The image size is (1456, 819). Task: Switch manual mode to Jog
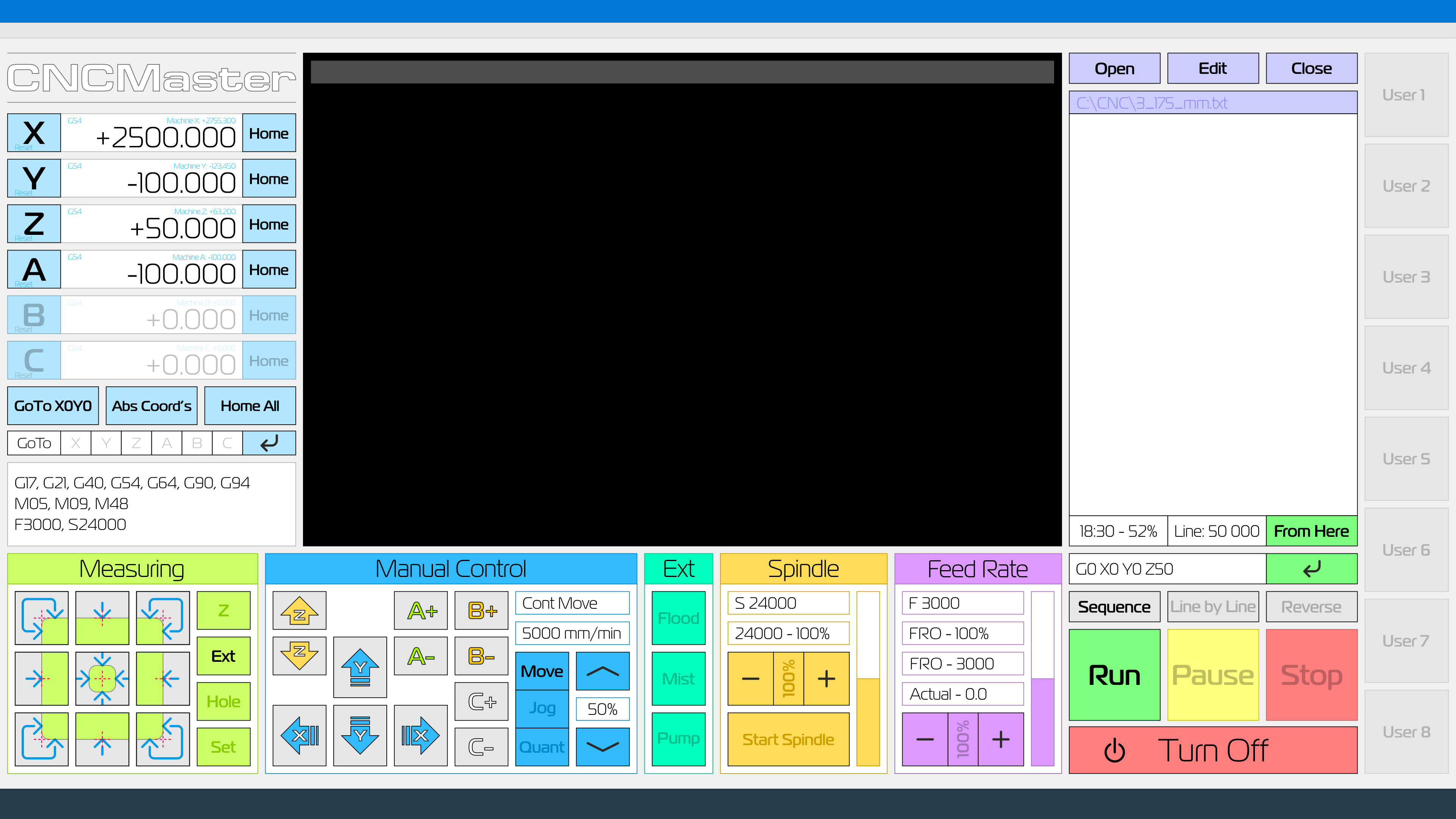(542, 708)
